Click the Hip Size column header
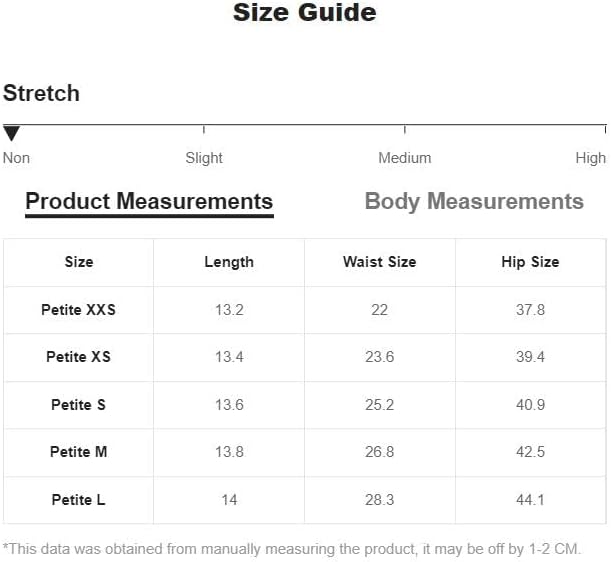Image resolution: width=612 pixels, height=562 pixels. [x=530, y=262]
